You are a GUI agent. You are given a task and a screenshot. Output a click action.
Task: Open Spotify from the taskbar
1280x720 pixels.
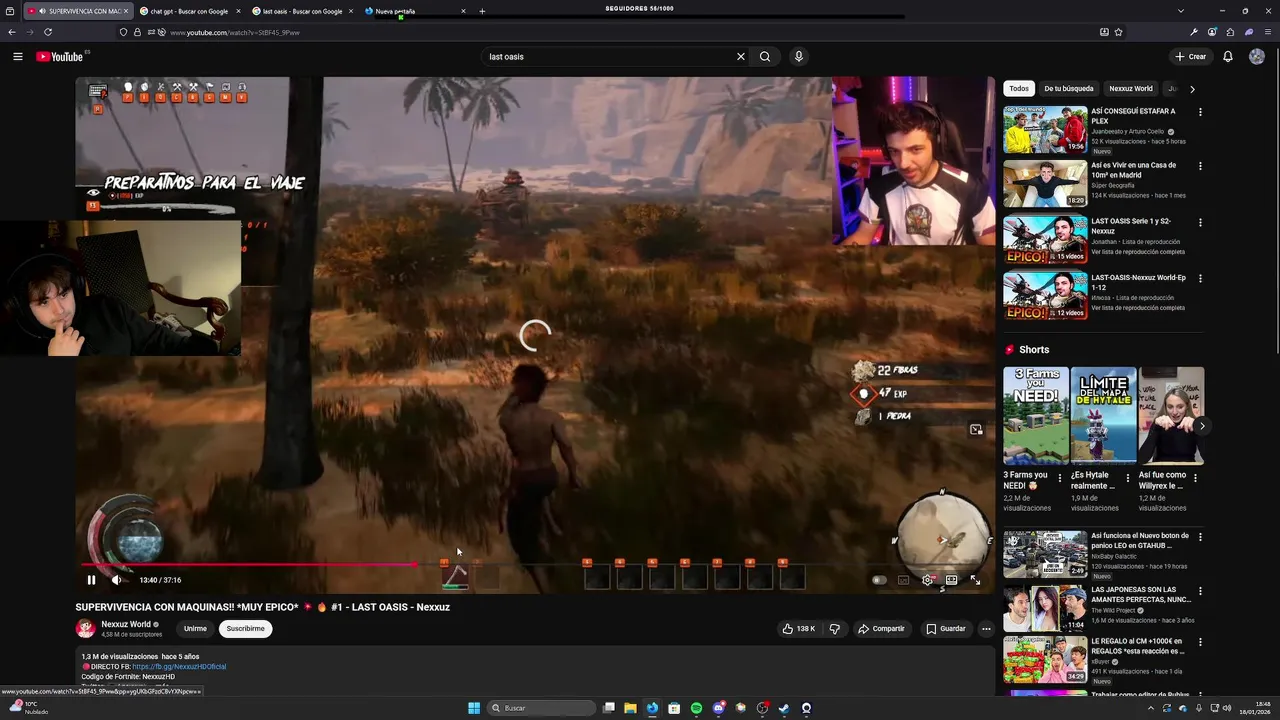696,708
